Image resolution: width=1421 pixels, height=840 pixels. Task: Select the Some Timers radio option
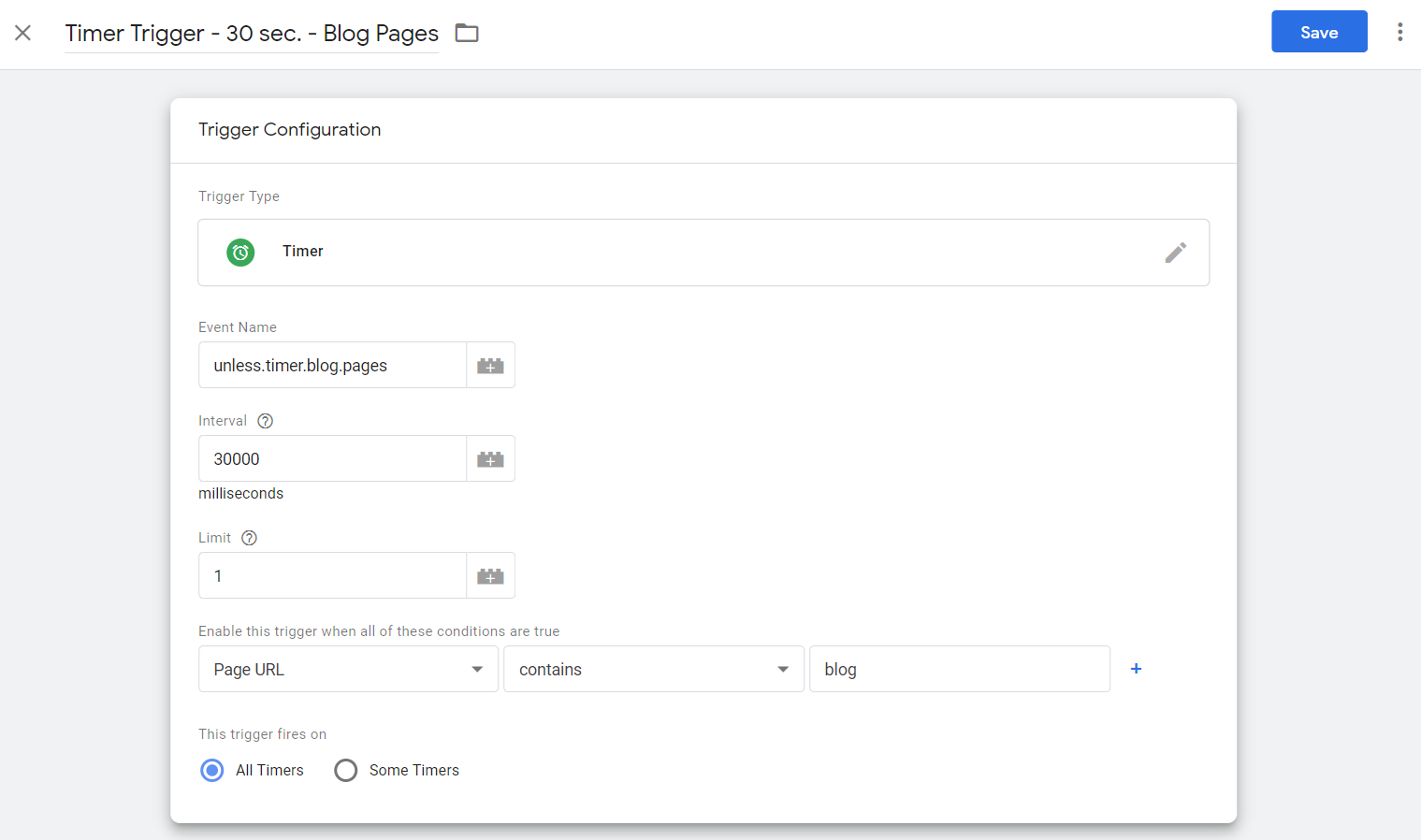point(346,770)
